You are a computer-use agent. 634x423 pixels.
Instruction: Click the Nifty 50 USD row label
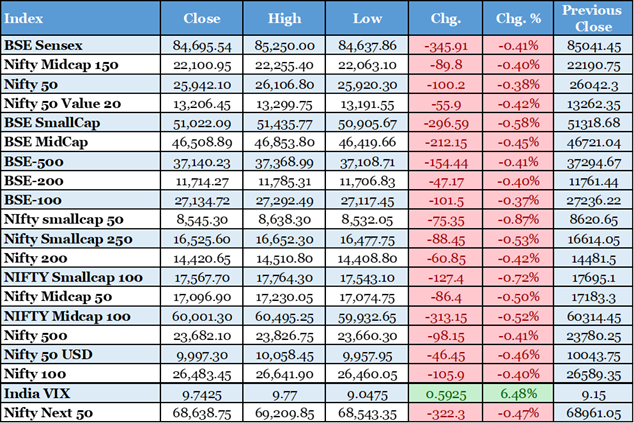(49, 356)
